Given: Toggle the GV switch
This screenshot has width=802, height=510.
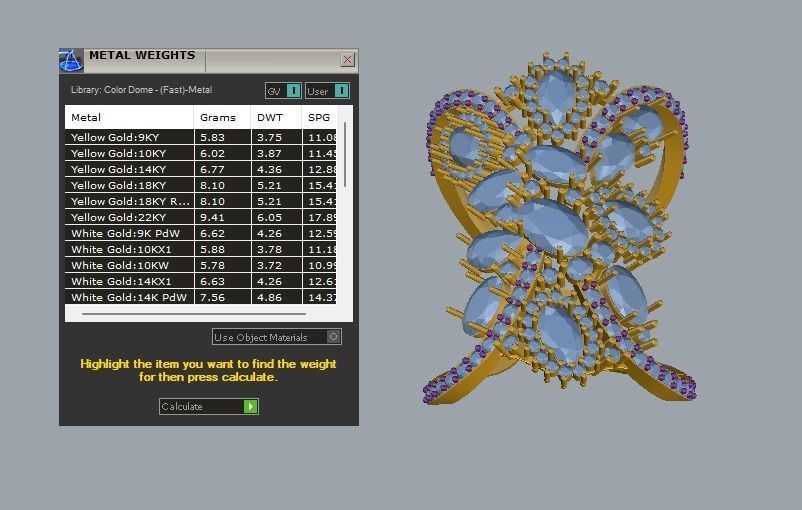Looking at the screenshot, I should tap(283, 91).
